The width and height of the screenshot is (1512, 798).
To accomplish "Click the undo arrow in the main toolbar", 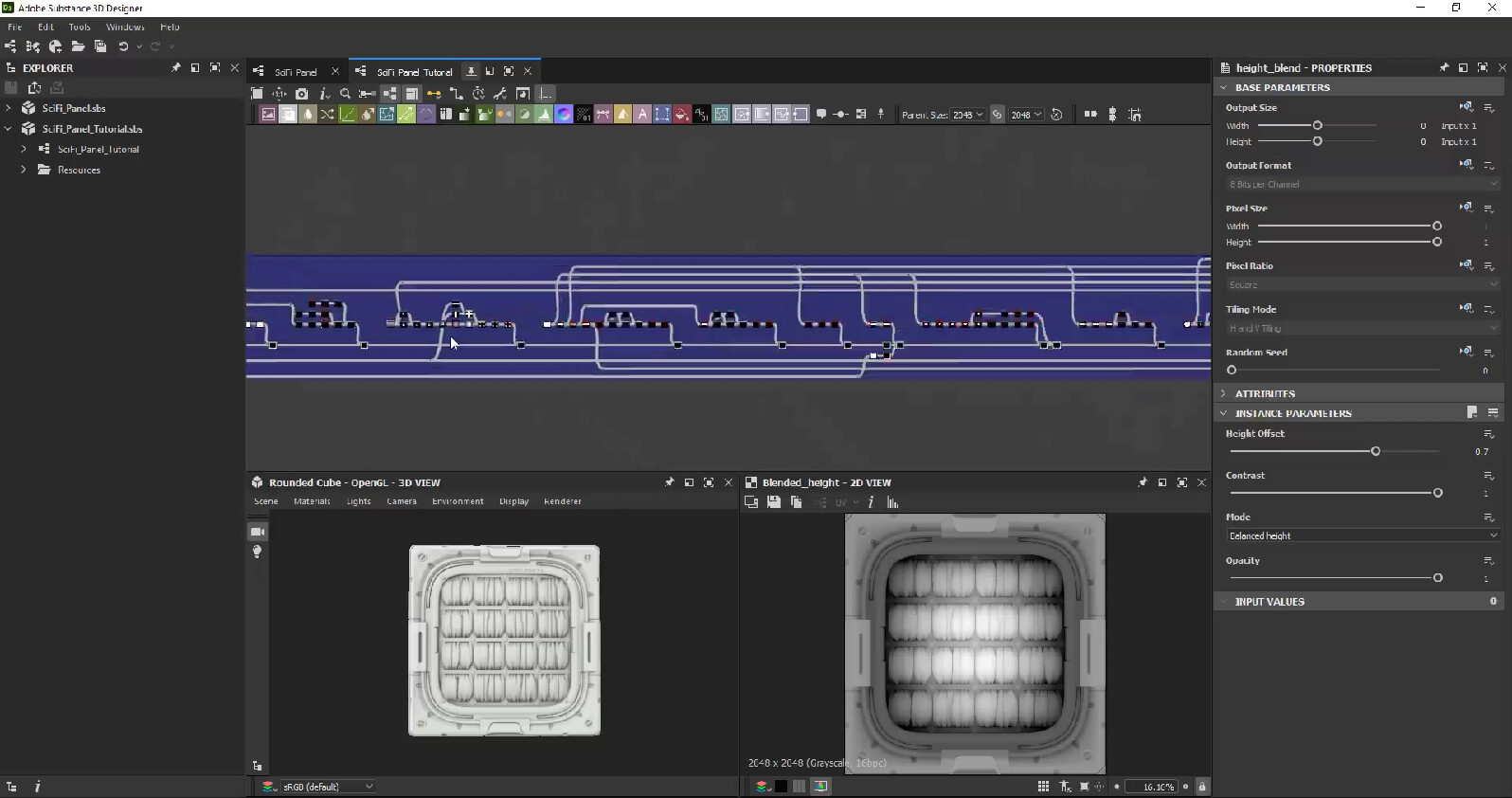I will (x=123, y=46).
